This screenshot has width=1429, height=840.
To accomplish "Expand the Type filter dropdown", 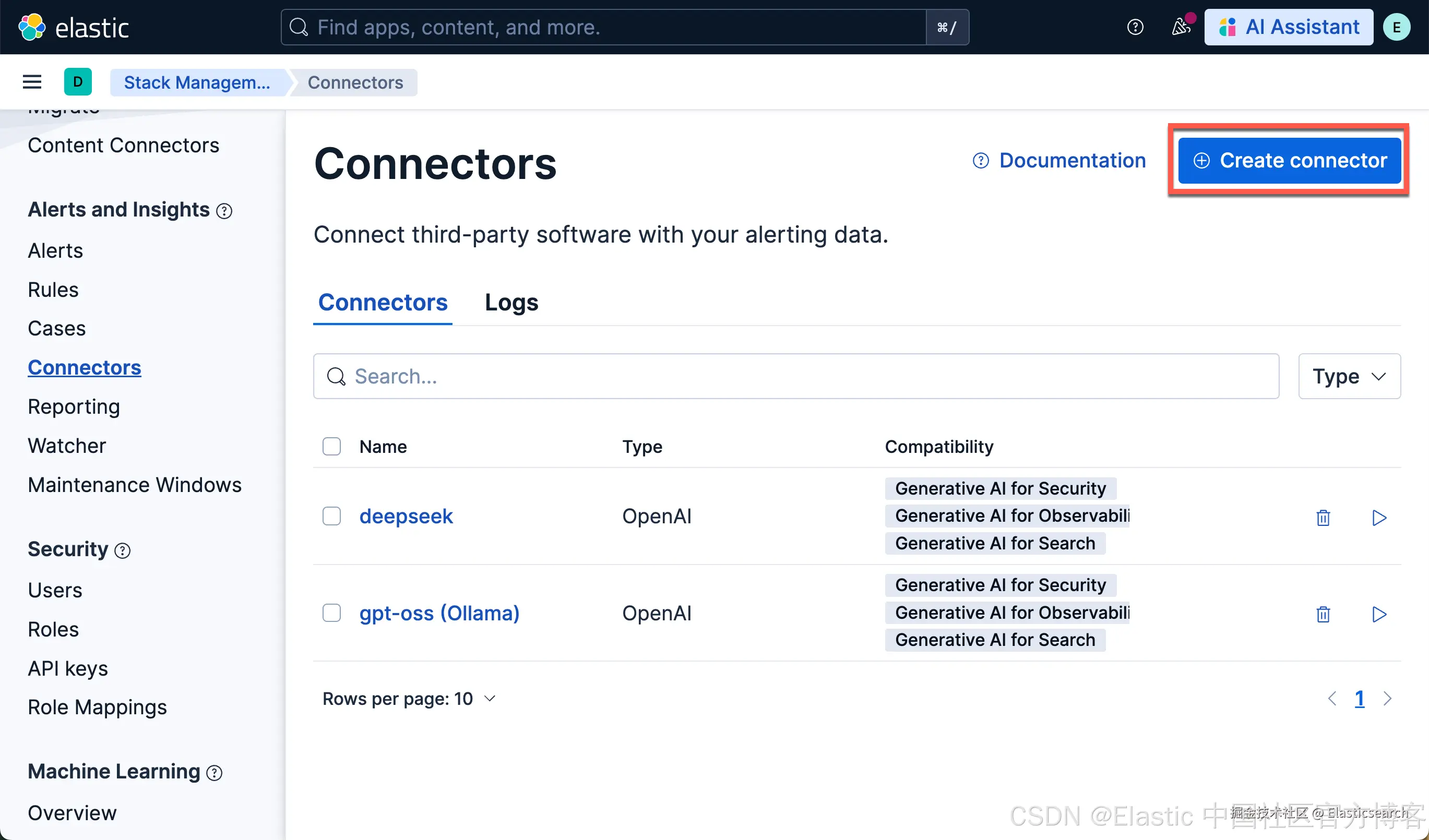I will click(x=1349, y=376).
